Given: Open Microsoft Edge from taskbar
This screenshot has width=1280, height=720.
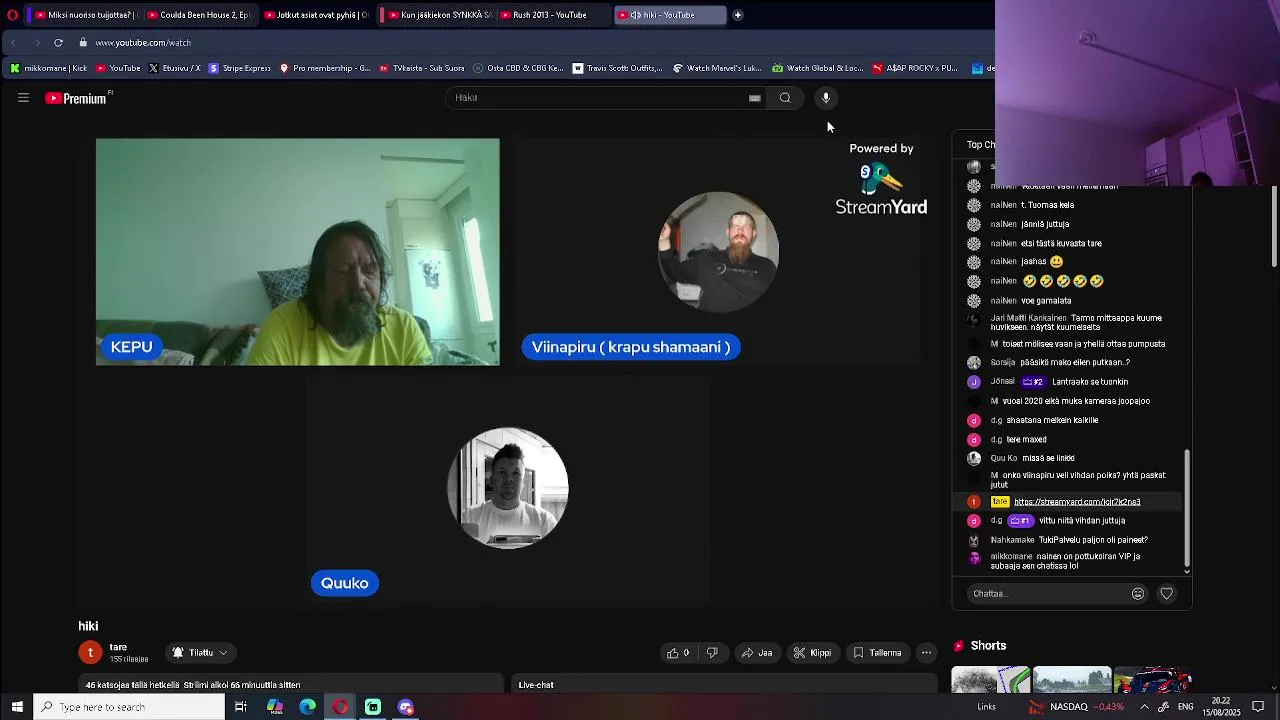Looking at the screenshot, I should [308, 707].
